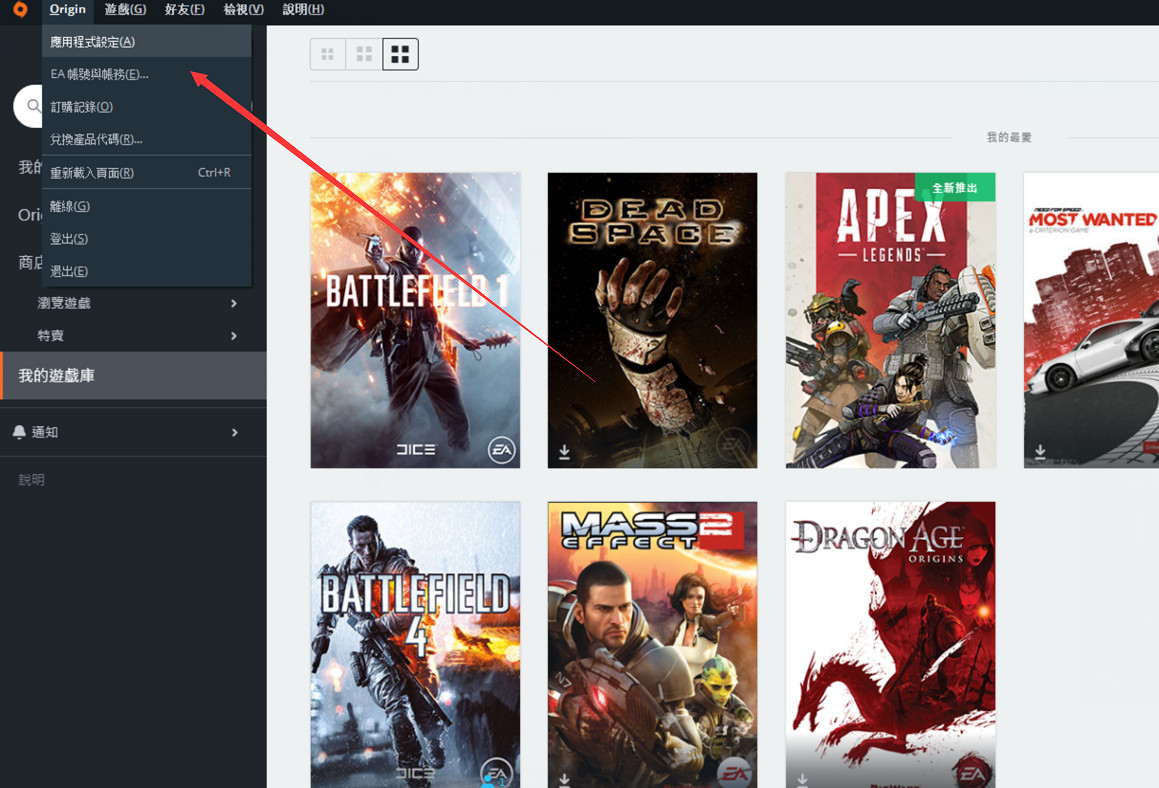
Task: Open the 遊戲(G) menu
Action: coord(125,10)
